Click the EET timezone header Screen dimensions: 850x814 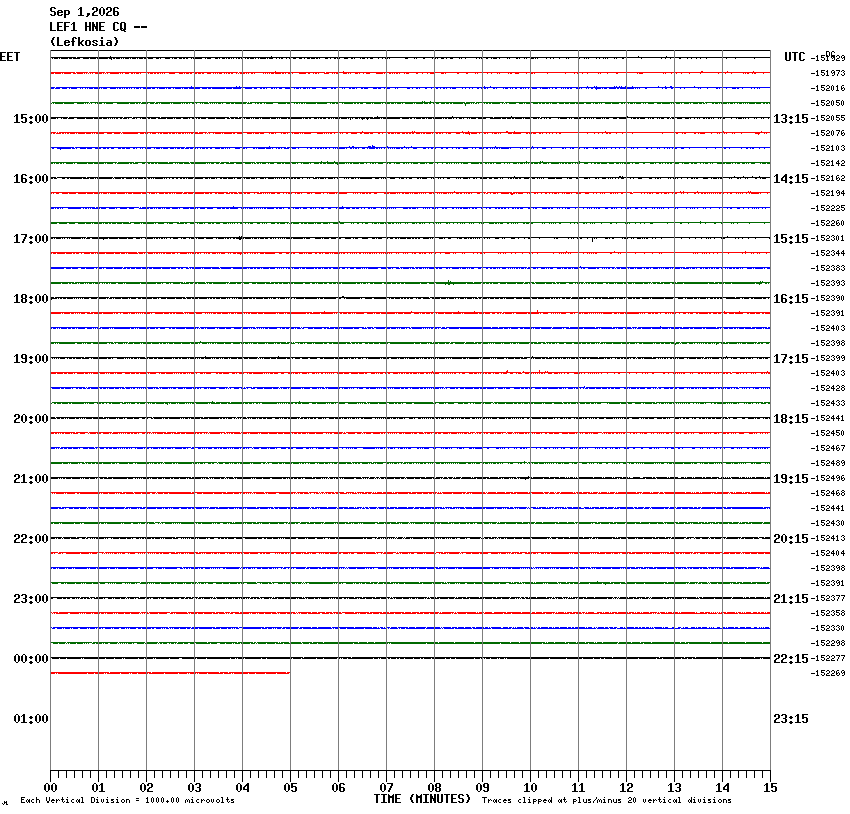click(10, 57)
